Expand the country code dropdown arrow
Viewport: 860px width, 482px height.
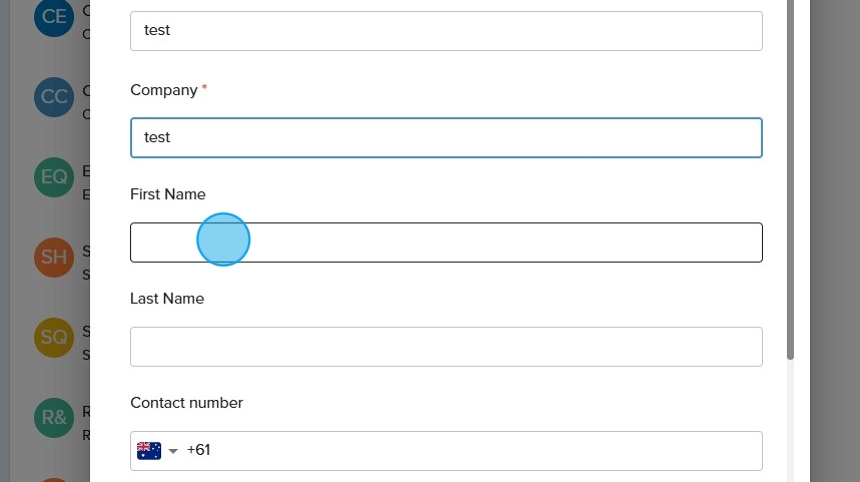[173, 451]
